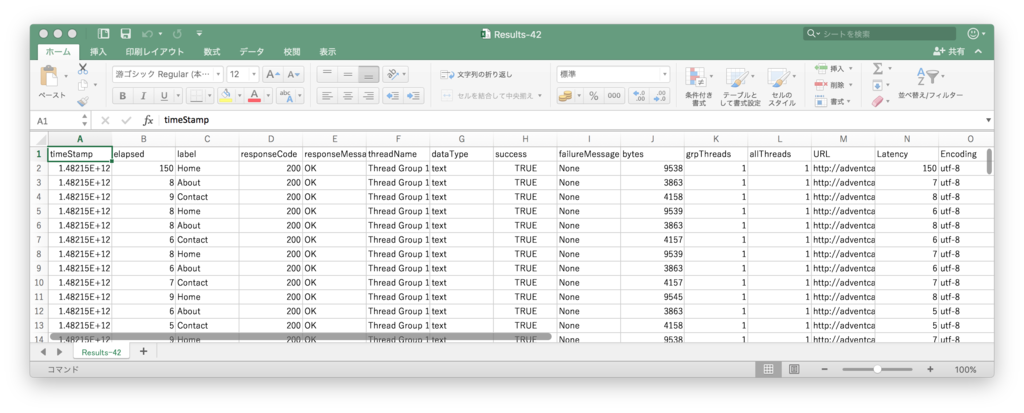The width and height of the screenshot is (1024, 413).
Task: Click the Redo arrow icon
Action: tap(178, 34)
